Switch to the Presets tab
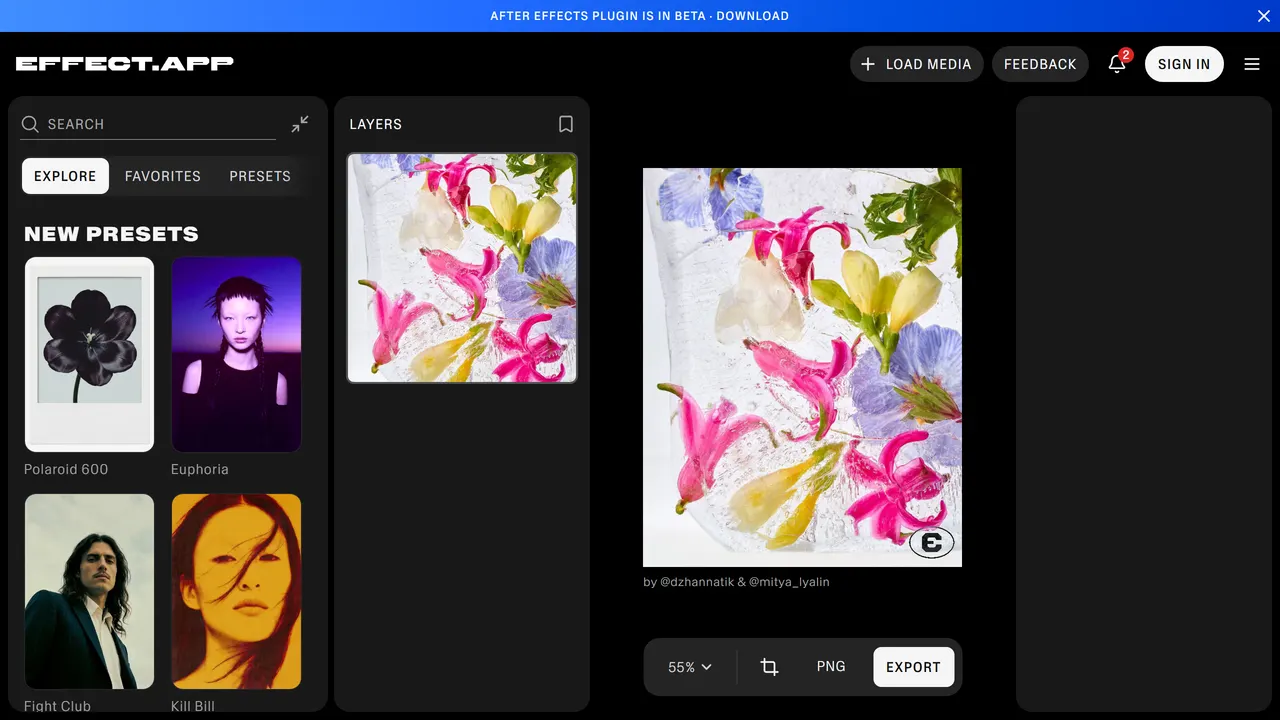1280x720 pixels. pyautogui.click(x=260, y=176)
